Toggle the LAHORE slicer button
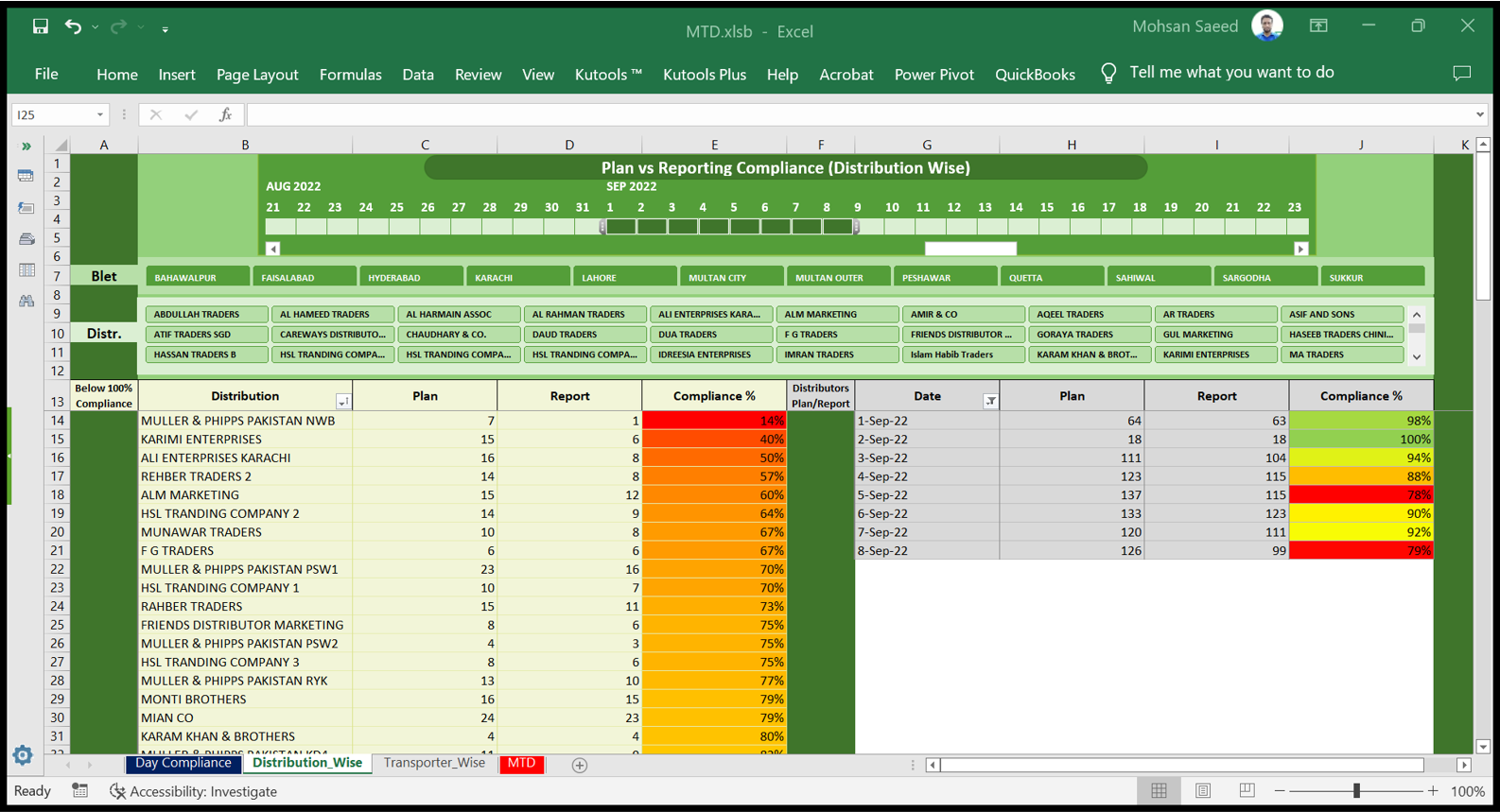The height and width of the screenshot is (812, 1500). (x=624, y=278)
